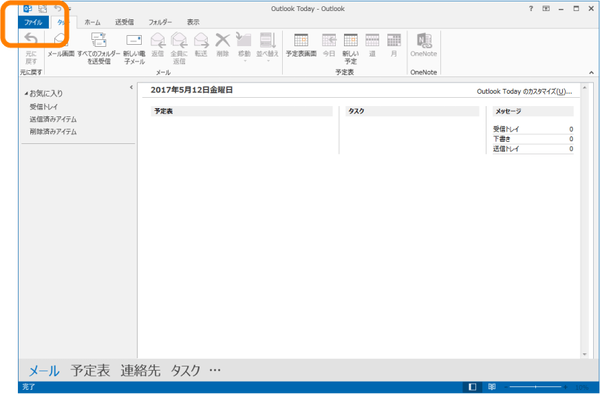Open 送信トレイ under the メッセージ section
This screenshot has height=394, width=600.
506,148
